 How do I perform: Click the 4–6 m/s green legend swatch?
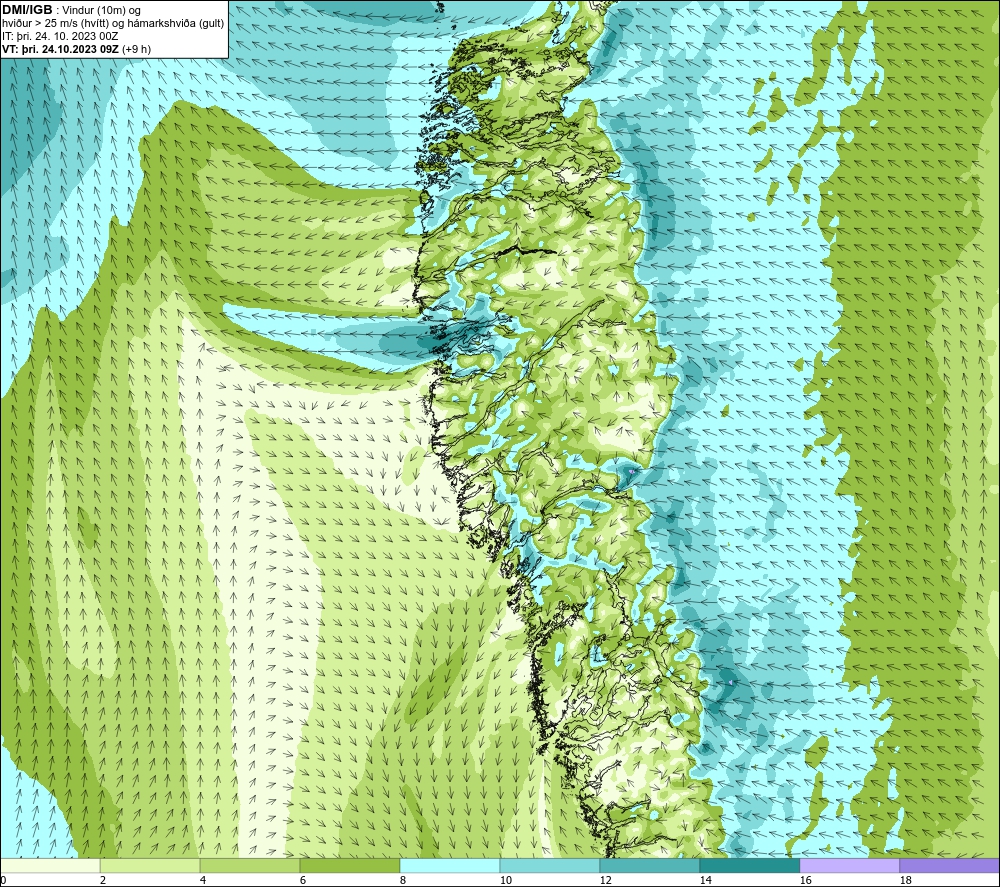(250, 865)
